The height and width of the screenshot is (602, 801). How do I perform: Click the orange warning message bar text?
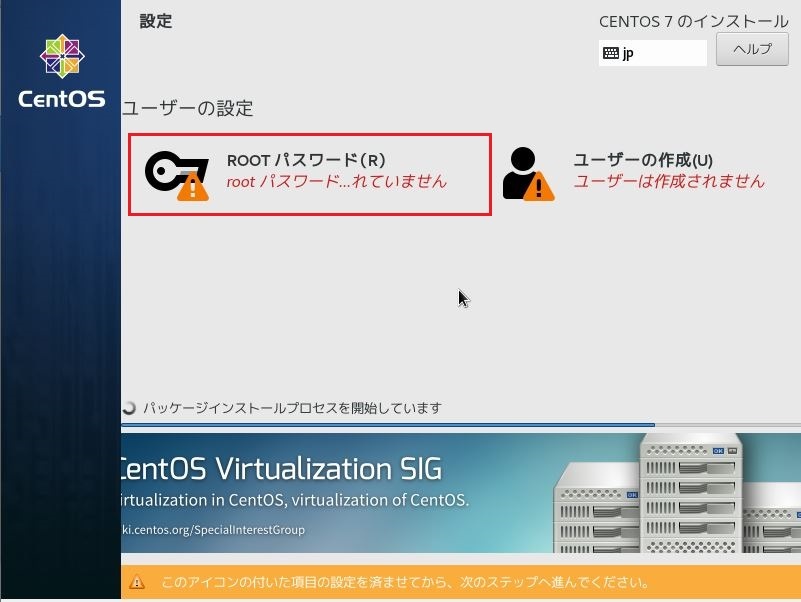(405, 582)
